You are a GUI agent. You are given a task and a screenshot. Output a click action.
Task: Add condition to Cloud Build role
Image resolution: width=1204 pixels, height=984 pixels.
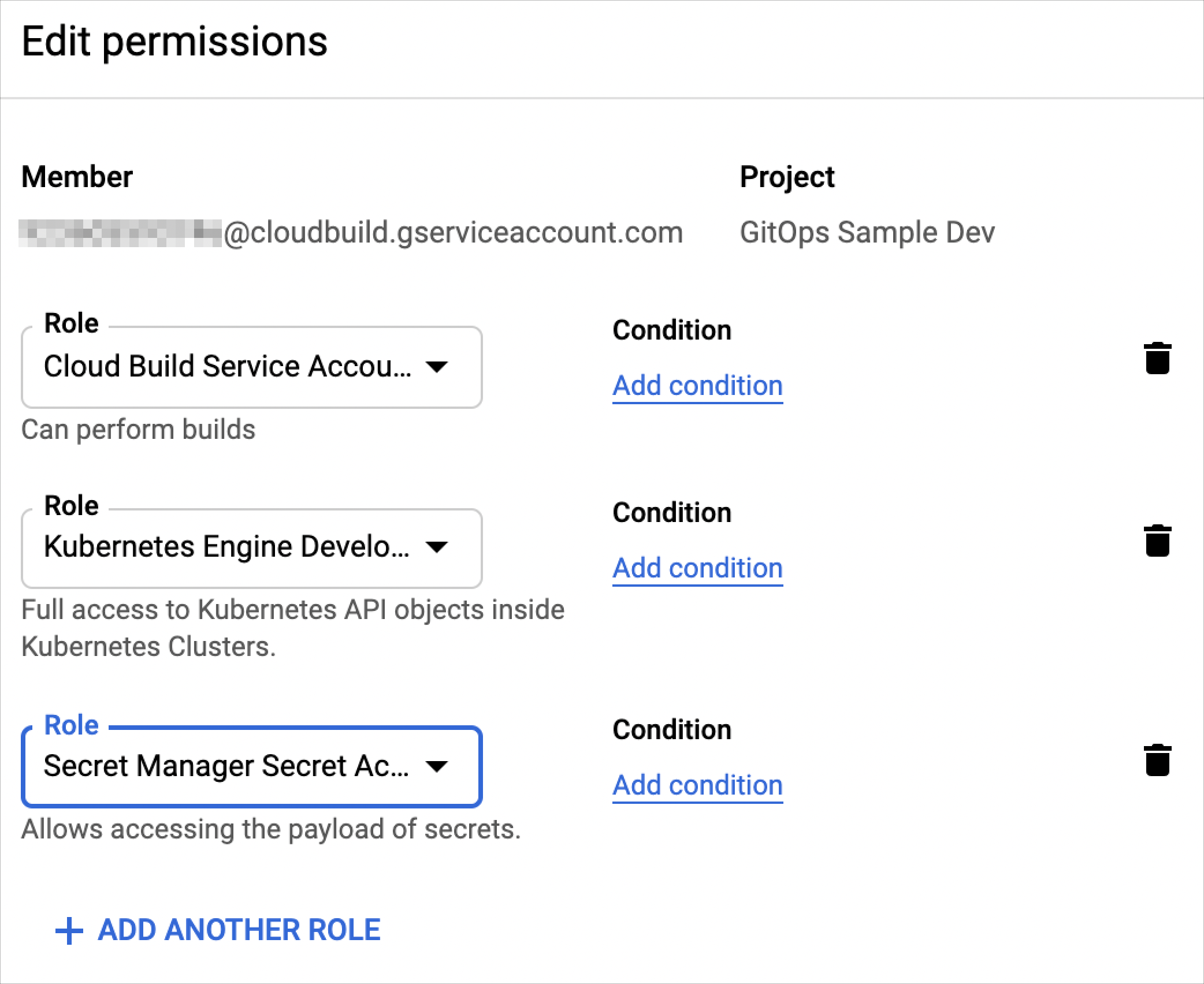697,386
